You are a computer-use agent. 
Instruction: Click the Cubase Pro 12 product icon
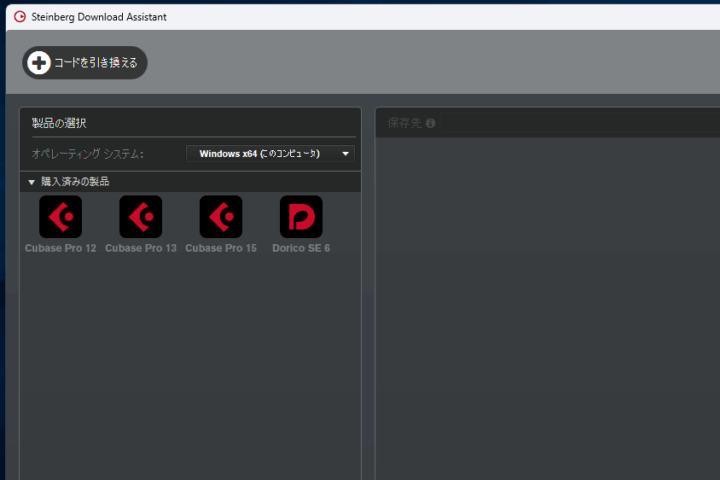point(60,216)
